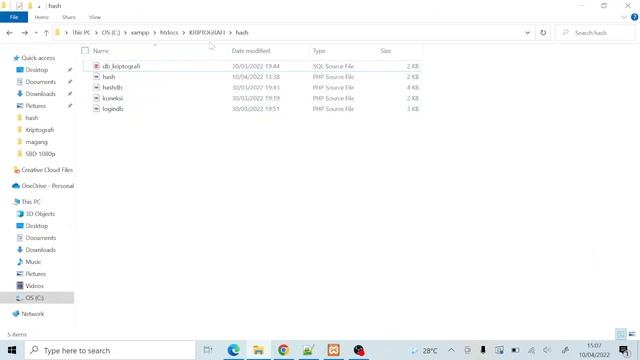Open OneDrive - Personal in navigation pane
The height and width of the screenshot is (360, 640).
(x=47, y=186)
